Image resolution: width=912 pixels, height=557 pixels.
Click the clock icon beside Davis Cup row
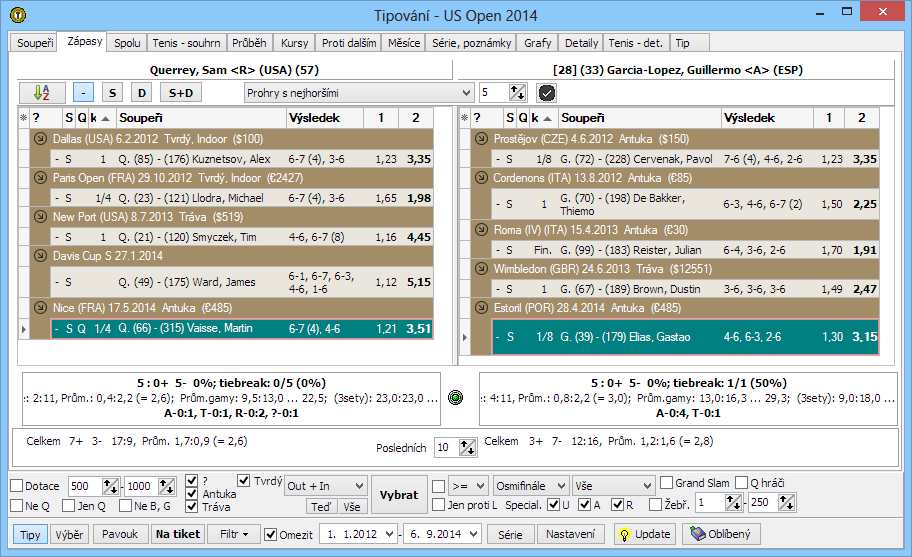pos(40,256)
